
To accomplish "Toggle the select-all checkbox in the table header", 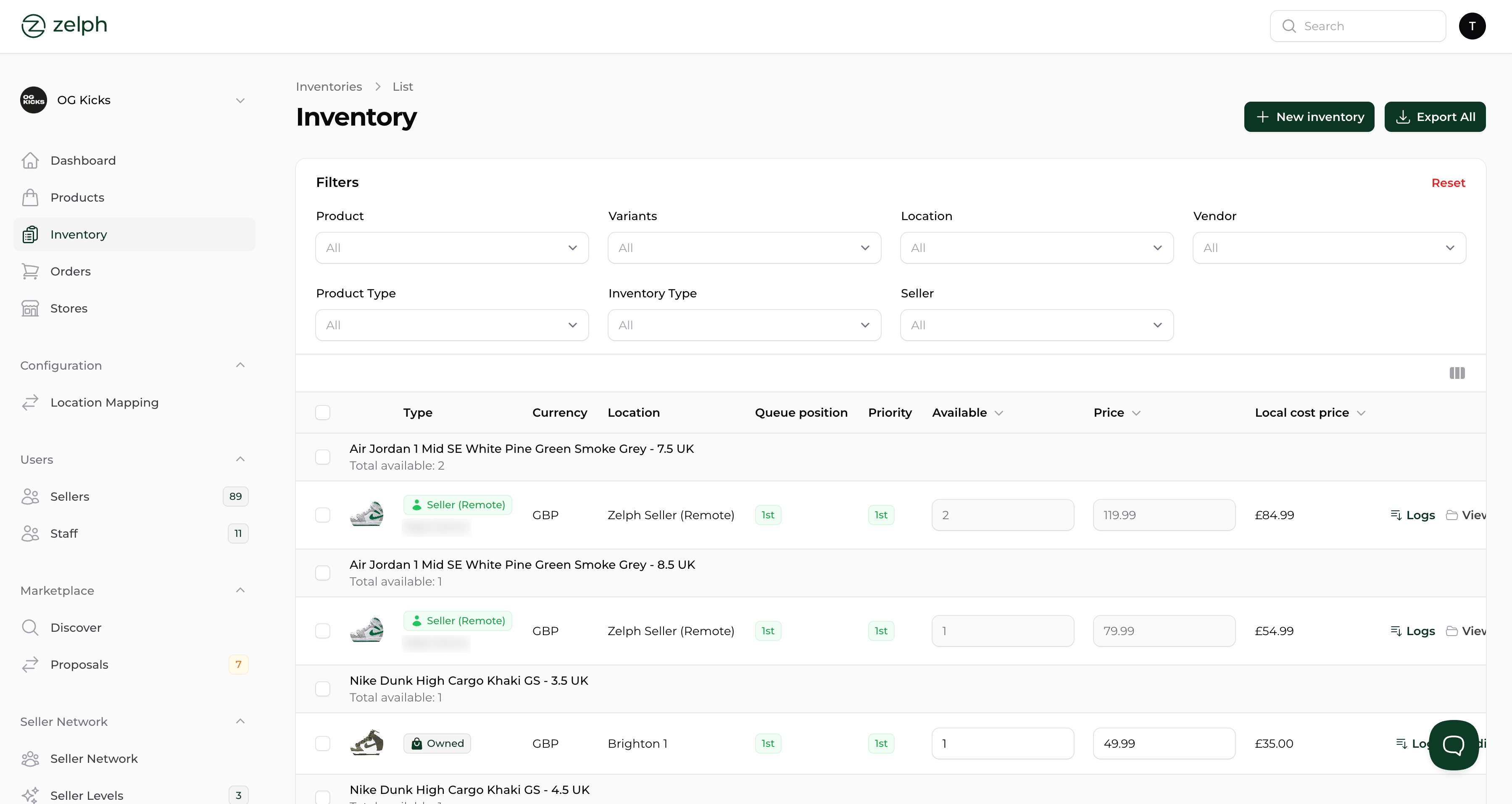I will click(323, 412).
